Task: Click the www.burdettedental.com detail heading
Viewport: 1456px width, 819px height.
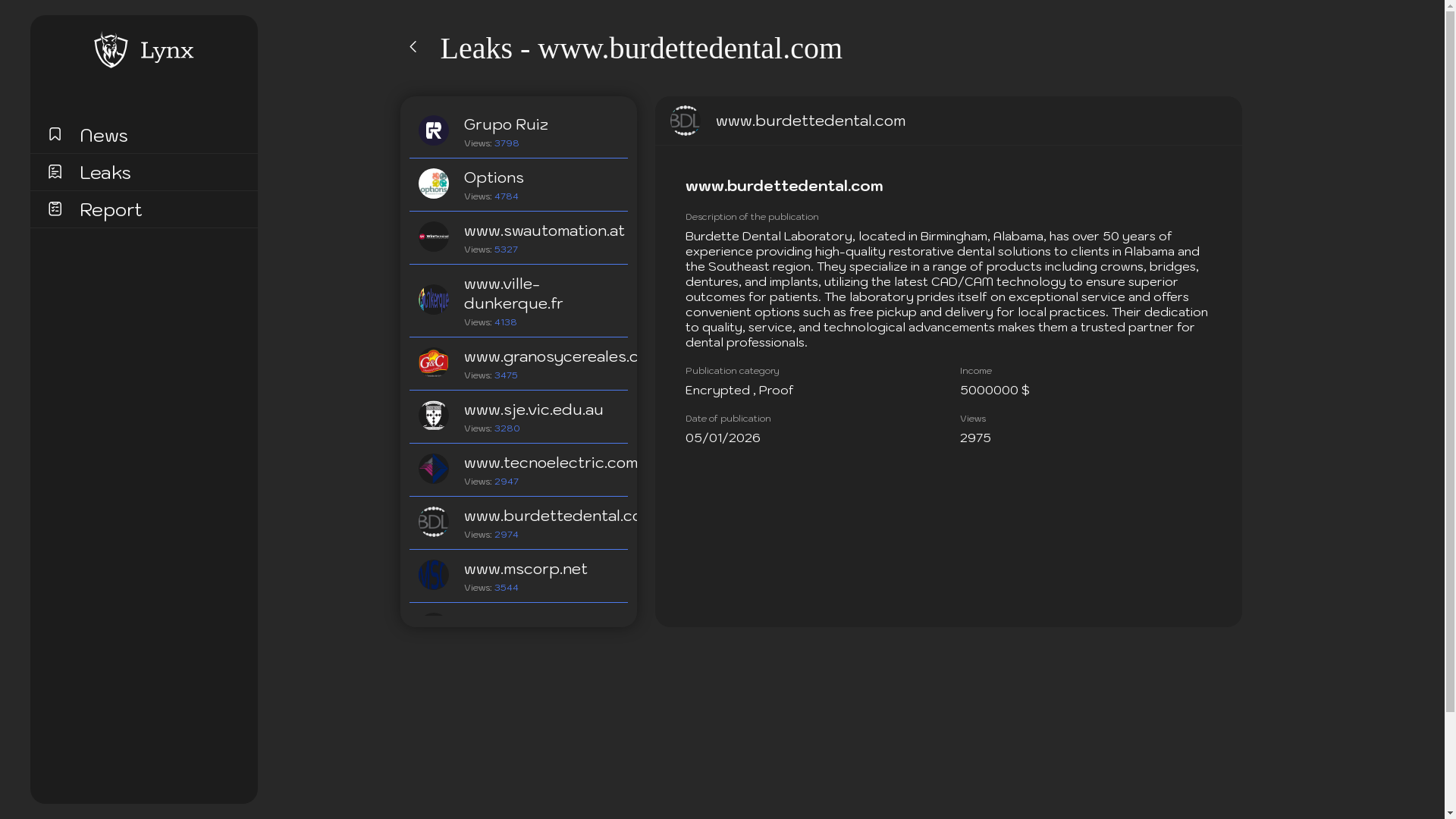Action: pyautogui.click(x=784, y=186)
